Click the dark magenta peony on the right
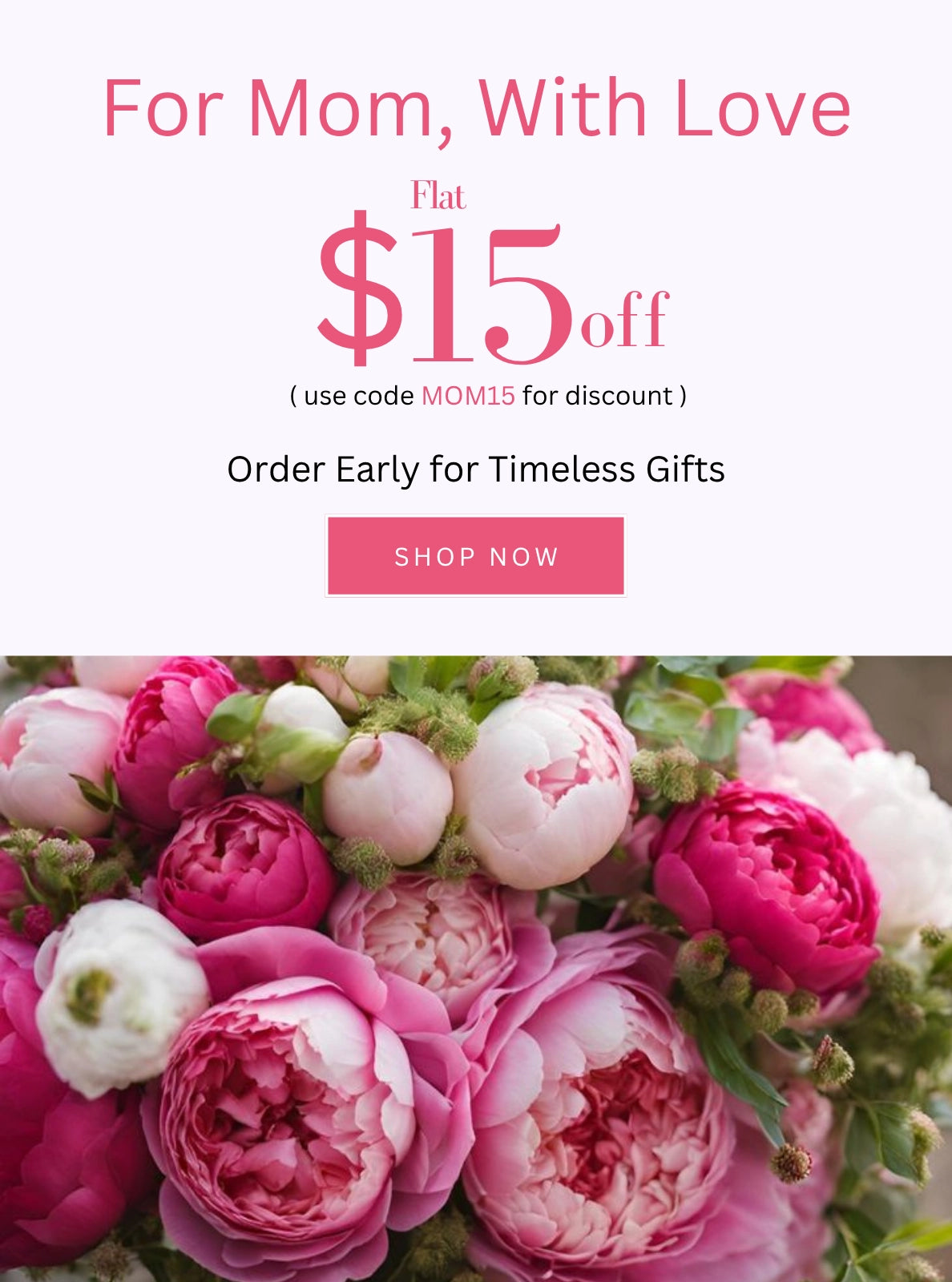This screenshot has width=952, height=1282. [x=766, y=888]
